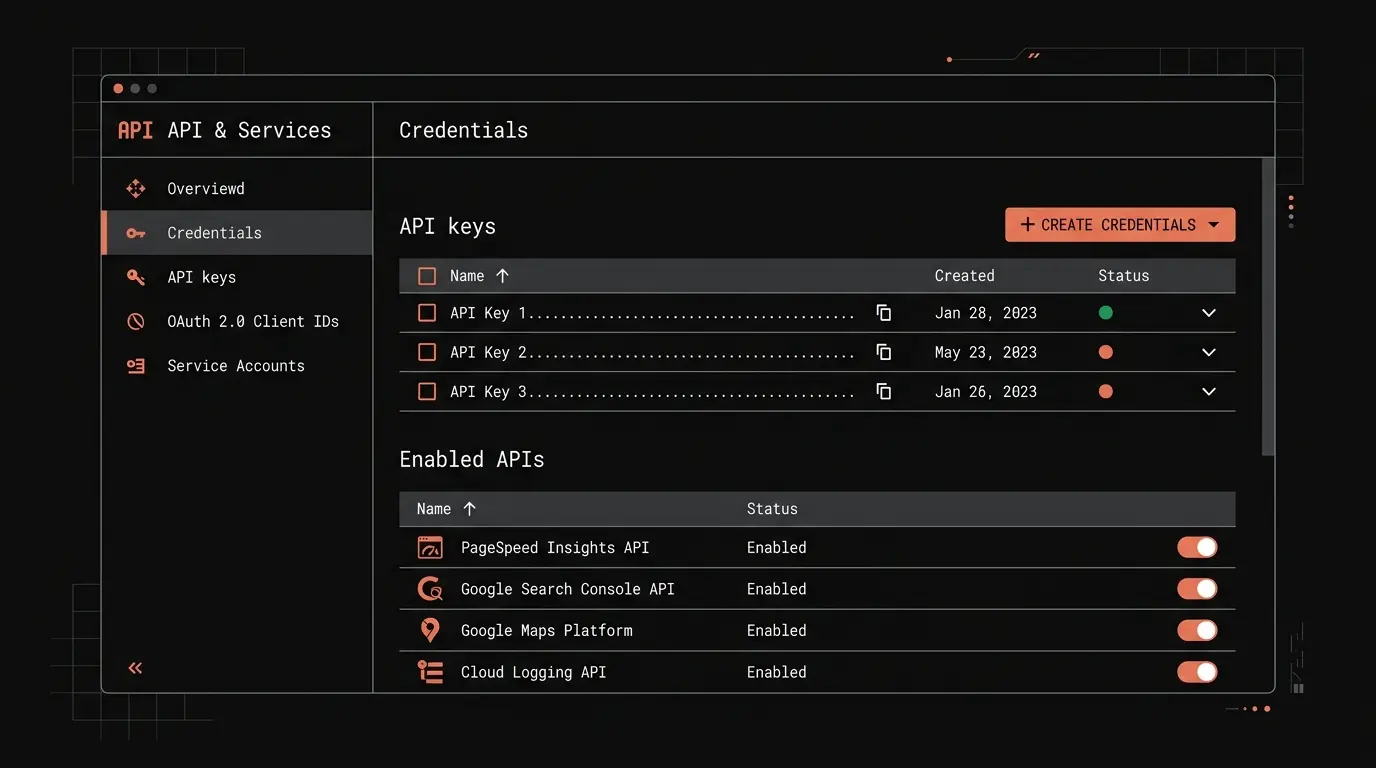Check the API Key 2 checkbox
The height and width of the screenshot is (768, 1376).
pos(426,352)
